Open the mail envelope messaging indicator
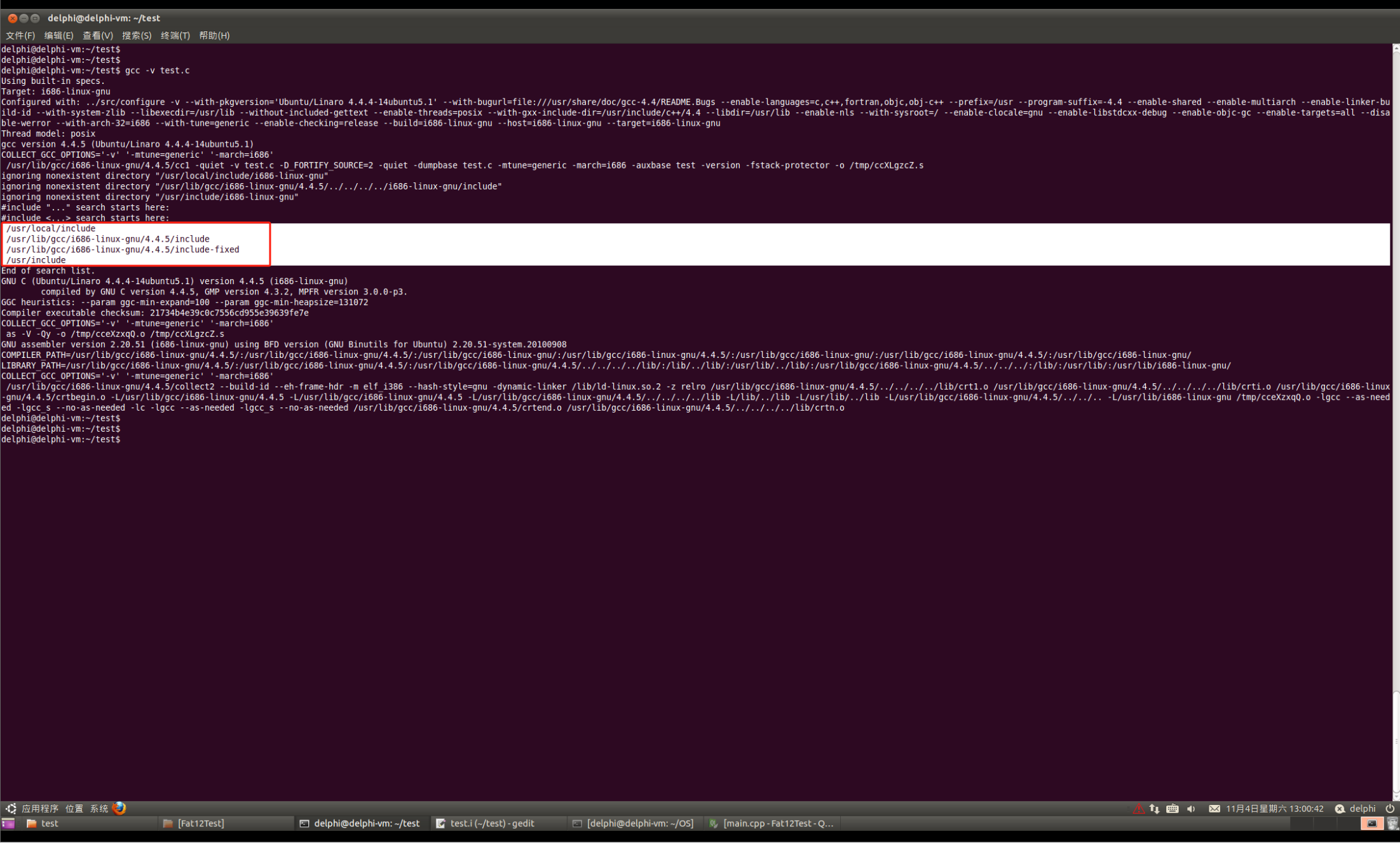1400x843 pixels. pyautogui.click(x=1214, y=809)
